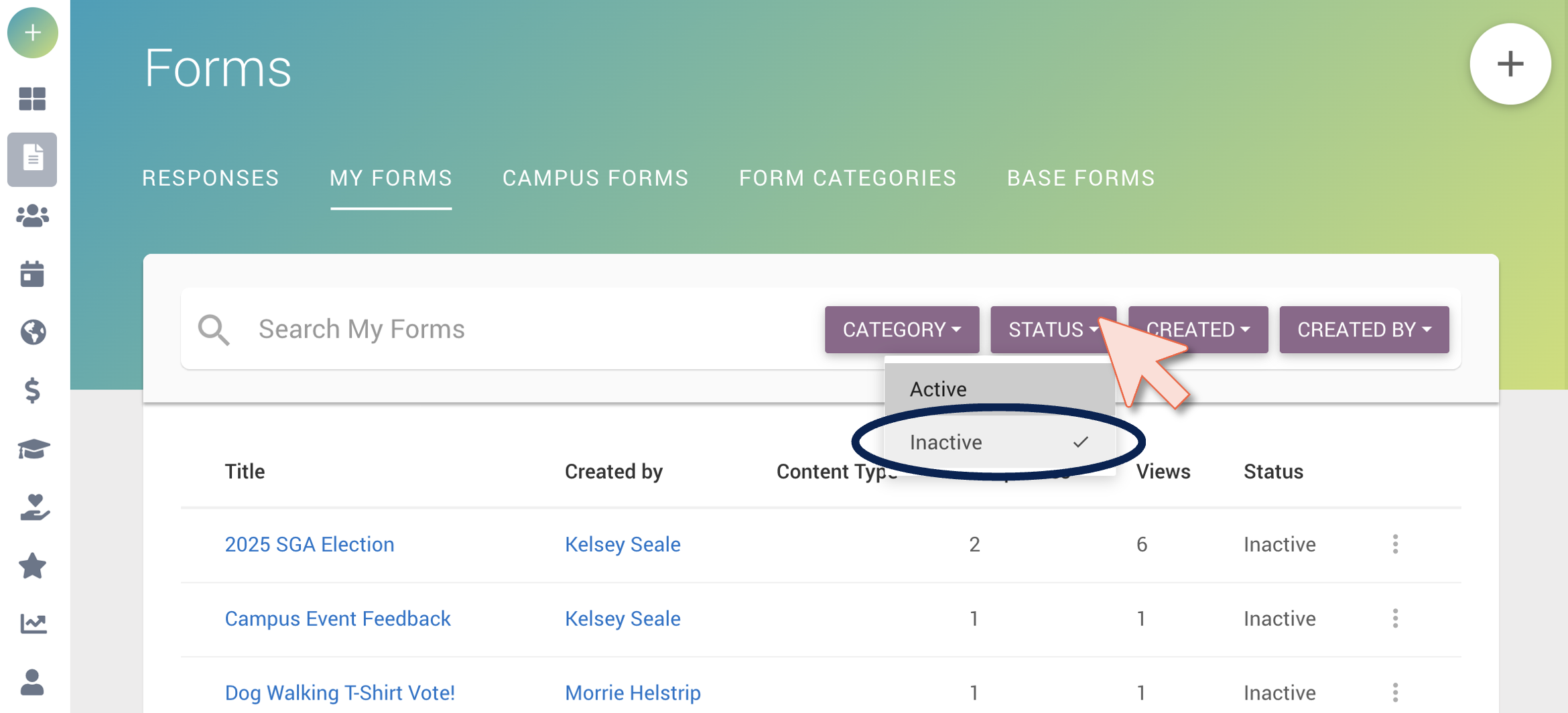The image size is (1568, 713).
Task: Click the Created by column header
Action: pyautogui.click(x=614, y=471)
